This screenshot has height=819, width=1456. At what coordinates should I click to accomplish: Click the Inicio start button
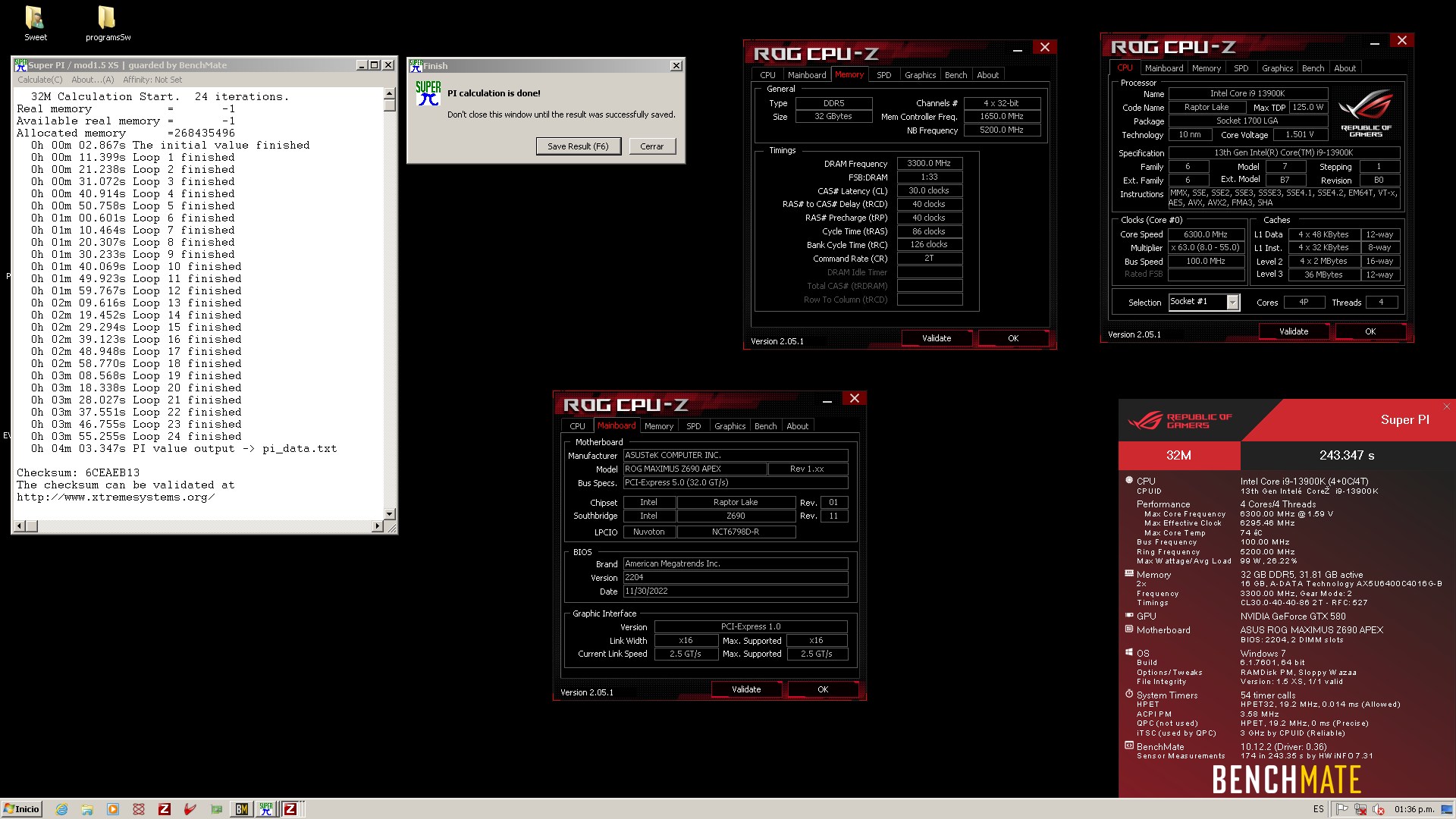(x=22, y=809)
